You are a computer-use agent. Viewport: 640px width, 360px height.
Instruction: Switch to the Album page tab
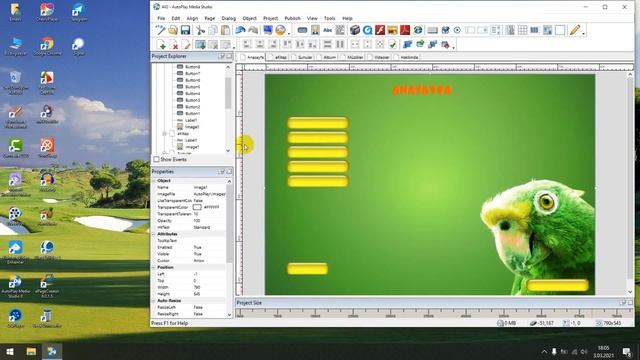click(328, 57)
